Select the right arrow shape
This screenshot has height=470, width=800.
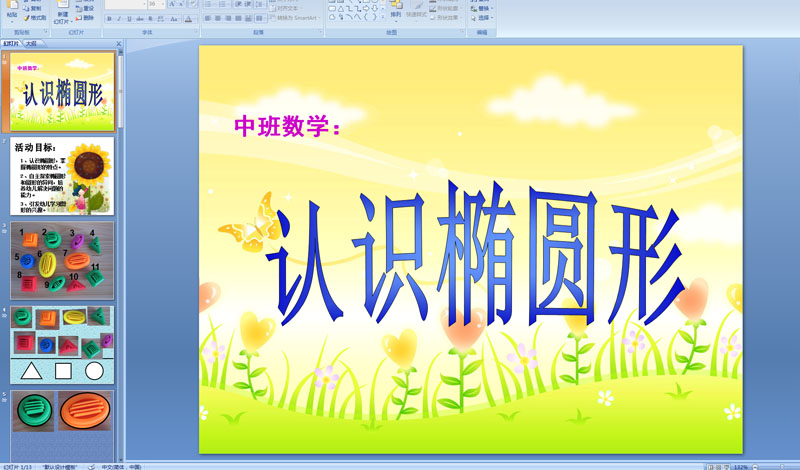(x=366, y=9)
